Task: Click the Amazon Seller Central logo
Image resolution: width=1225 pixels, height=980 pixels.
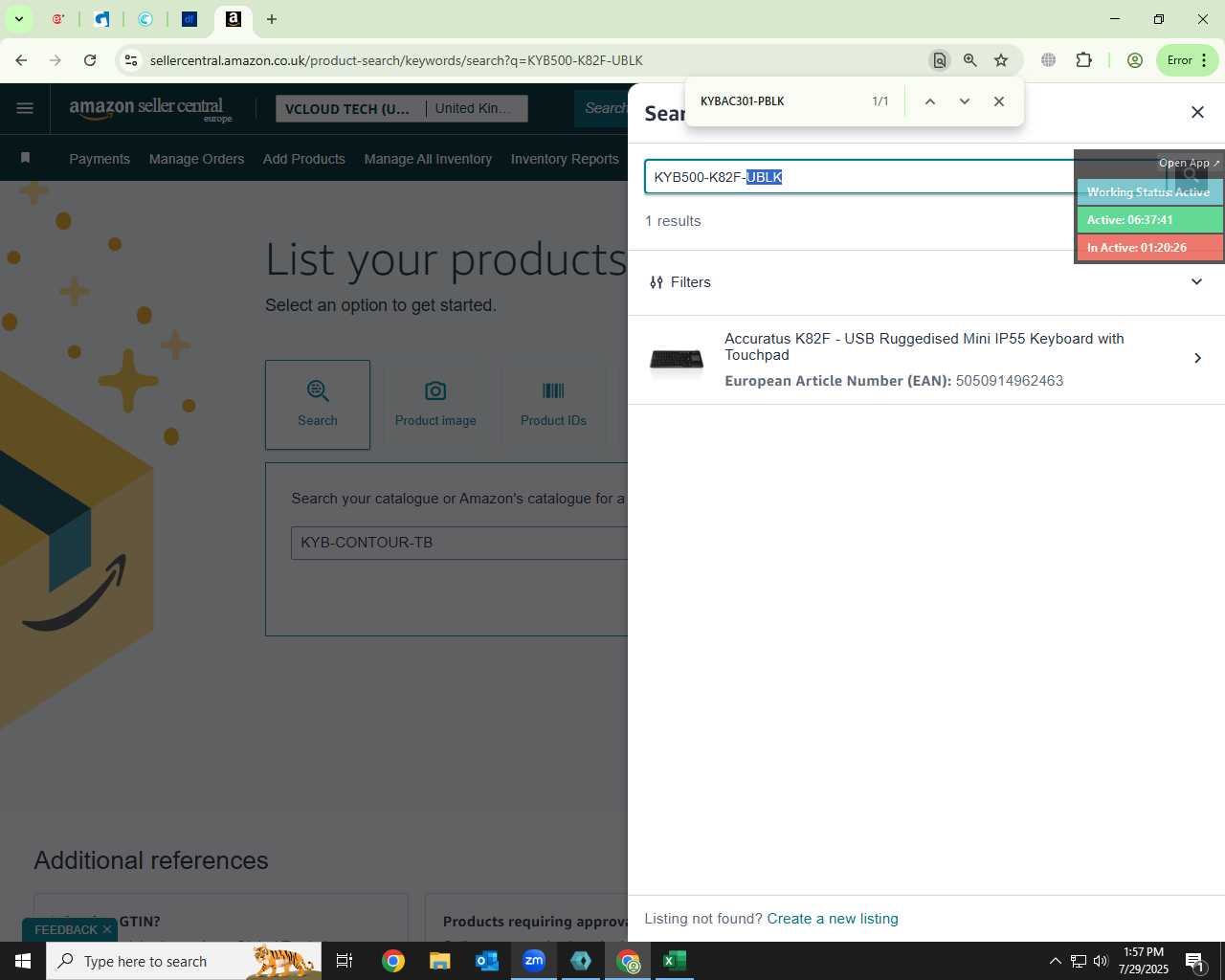Action: 150,109
